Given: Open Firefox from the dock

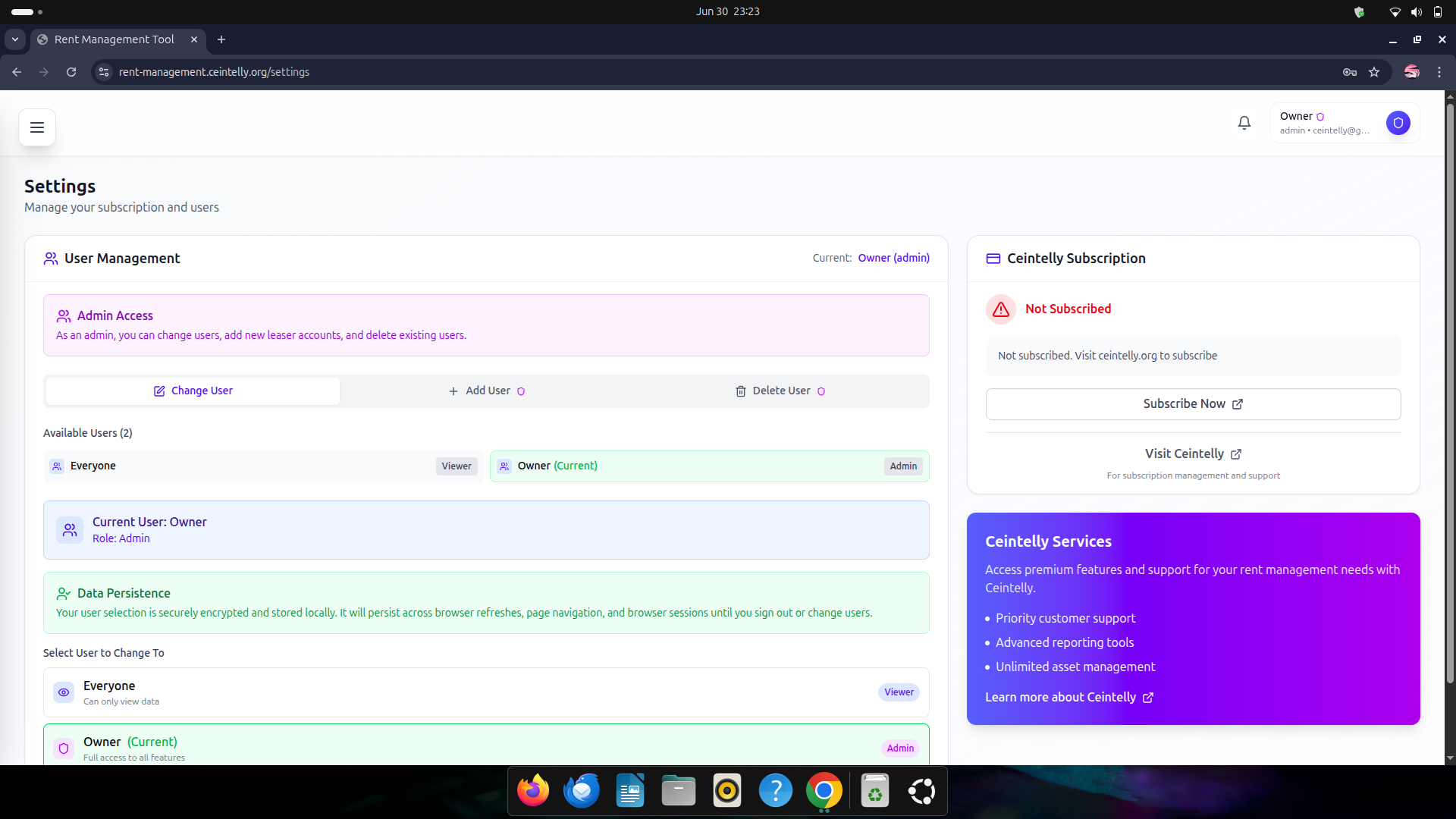Looking at the screenshot, I should (x=533, y=792).
